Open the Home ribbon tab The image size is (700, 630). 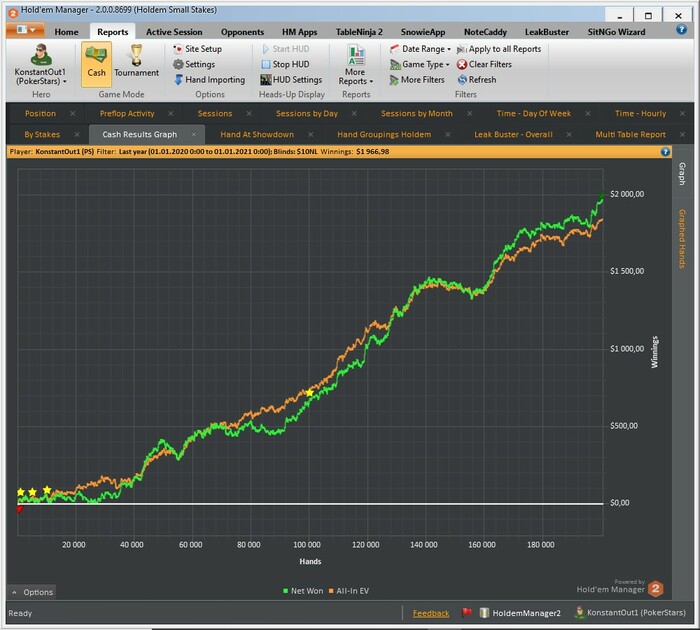pos(66,32)
